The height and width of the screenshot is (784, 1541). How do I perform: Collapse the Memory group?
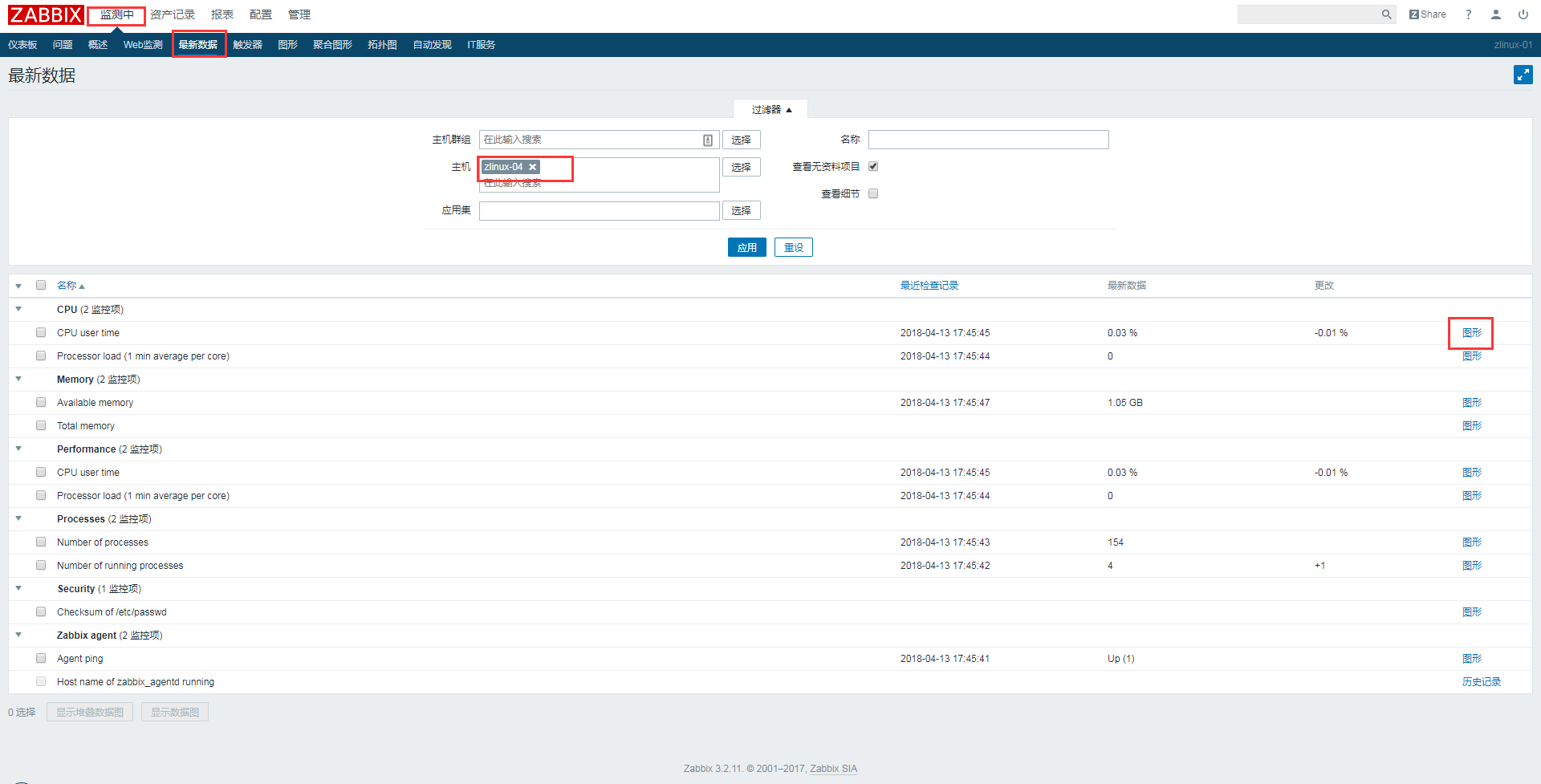(18, 379)
